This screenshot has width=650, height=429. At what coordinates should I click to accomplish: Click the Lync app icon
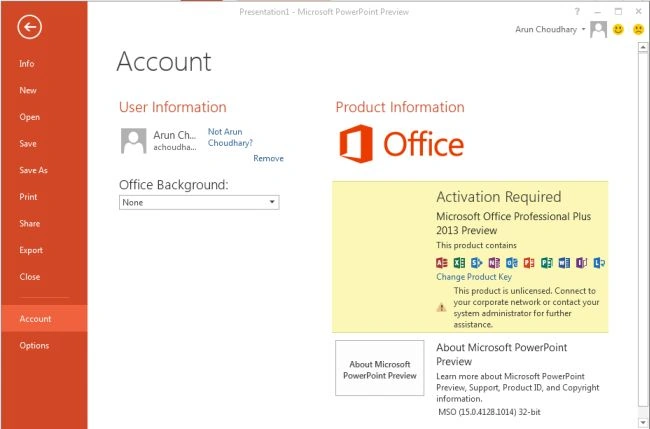pos(599,263)
